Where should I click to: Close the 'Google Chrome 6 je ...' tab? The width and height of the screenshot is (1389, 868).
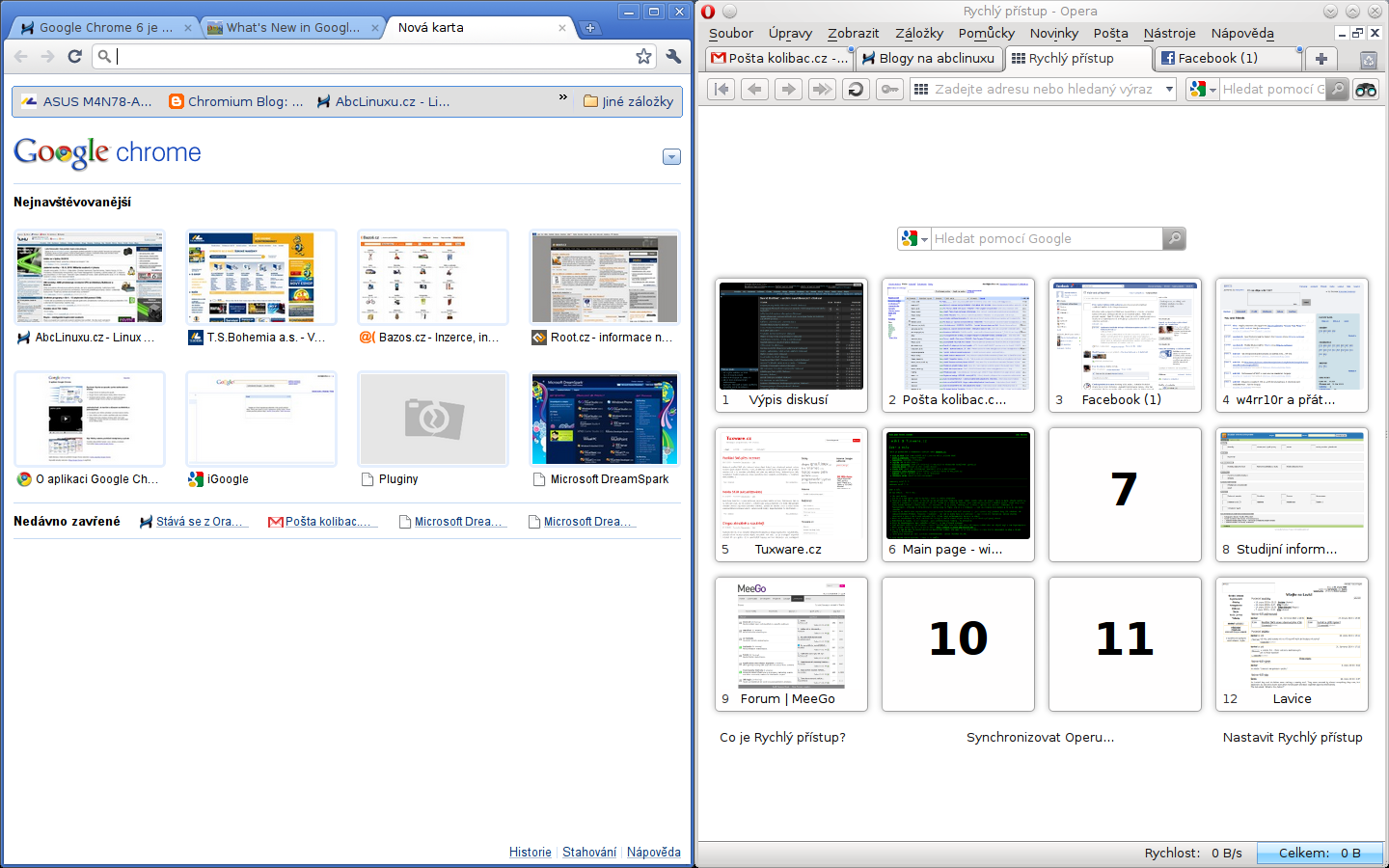click(188, 28)
